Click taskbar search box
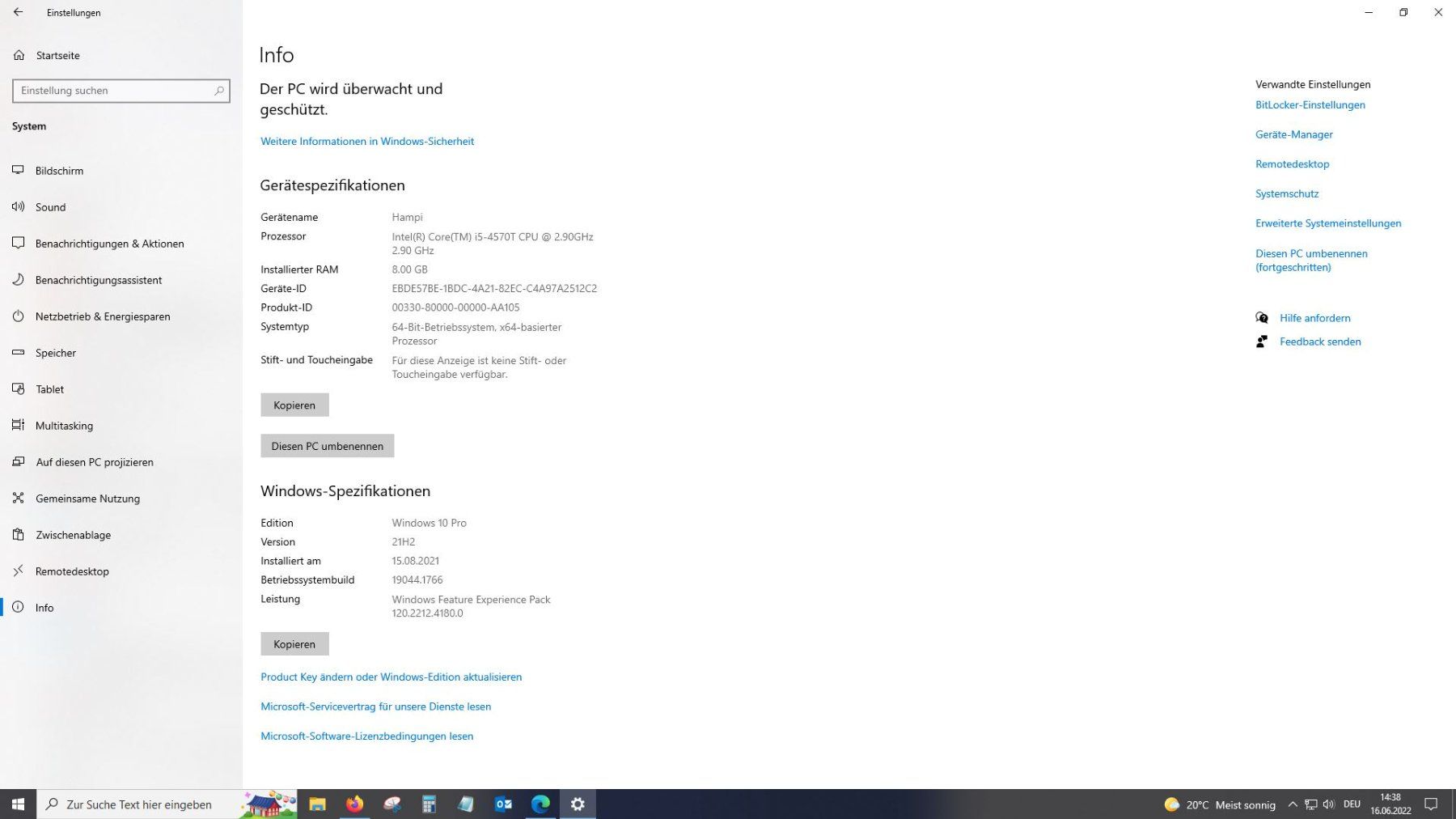Image resolution: width=1456 pixels, height=819 pixels. click(x=167, y=804)
